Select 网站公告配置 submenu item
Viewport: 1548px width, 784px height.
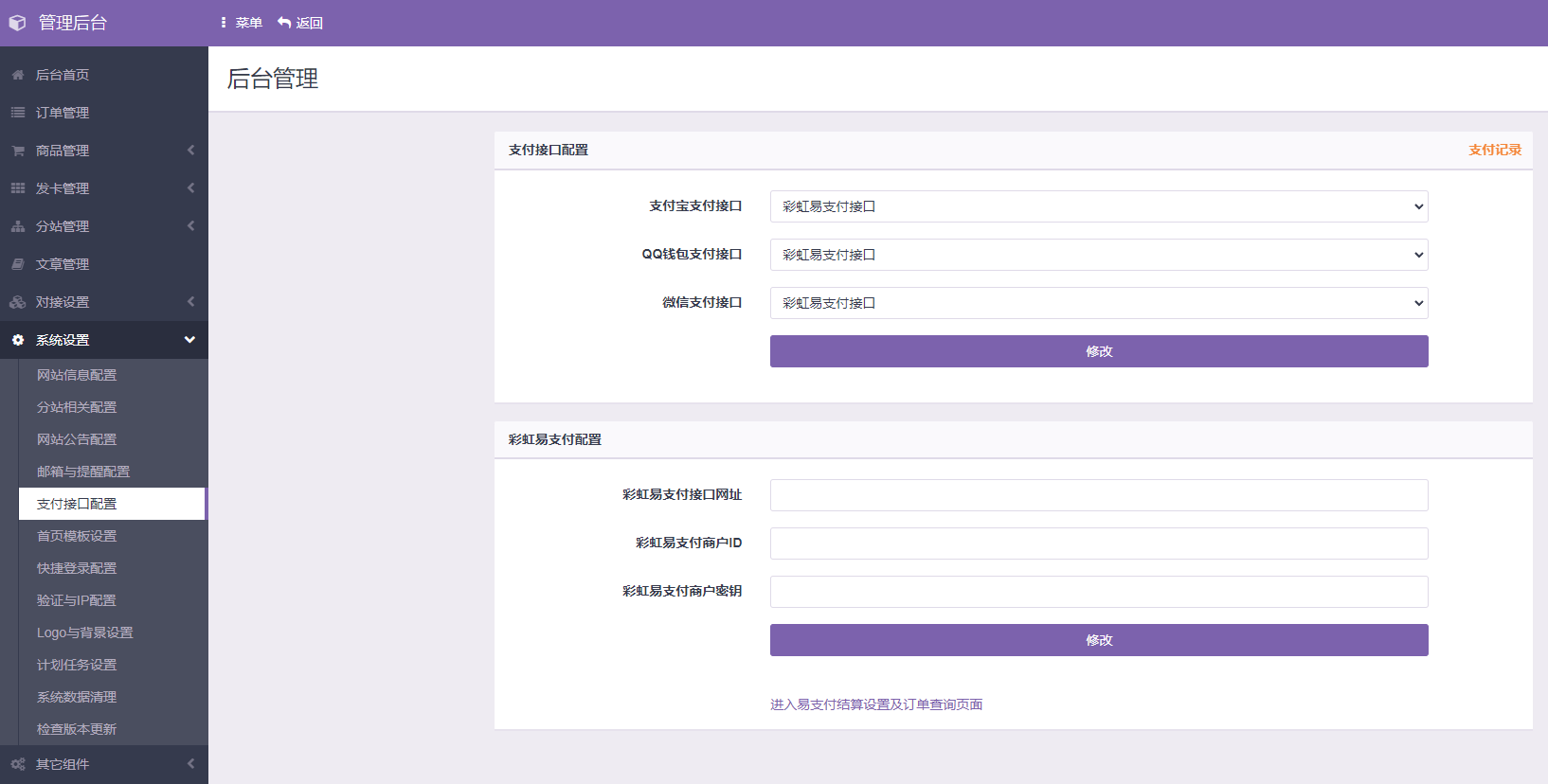coord(112,439)
